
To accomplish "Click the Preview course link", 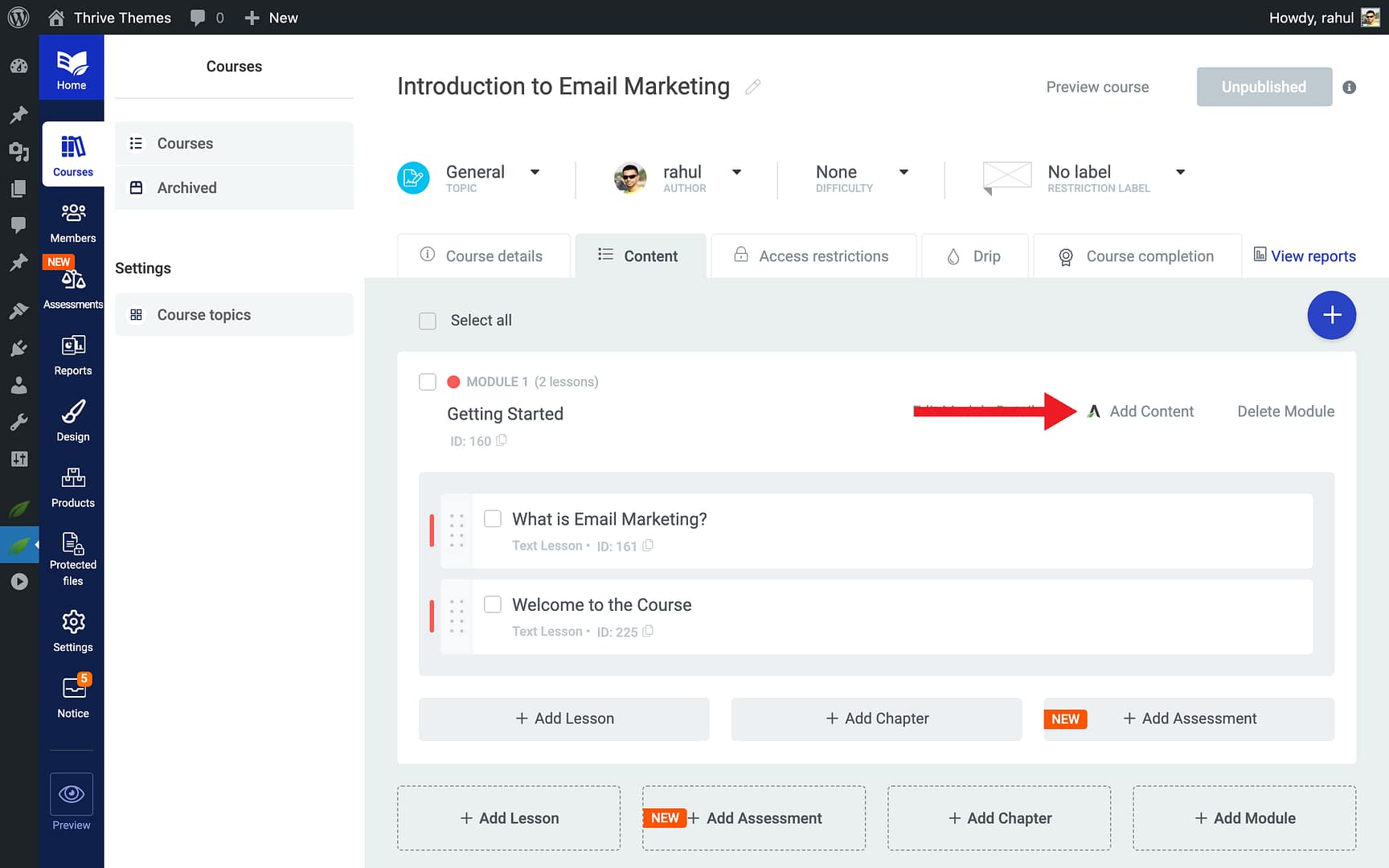I will pos(1097,87).
